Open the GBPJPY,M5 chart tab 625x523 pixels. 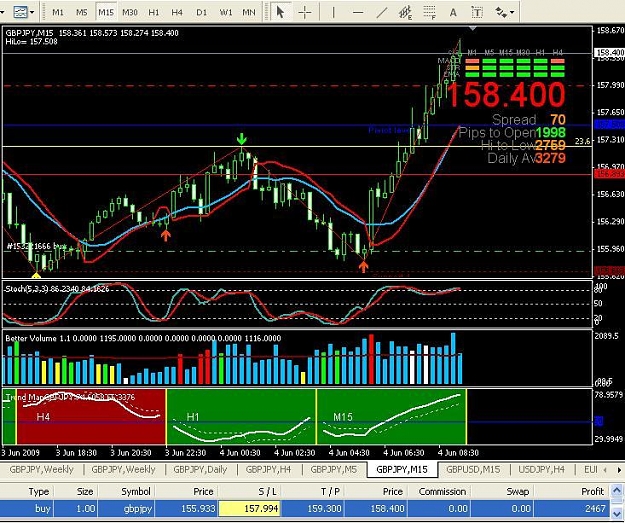pyautogui.click(x=334, y=470)
